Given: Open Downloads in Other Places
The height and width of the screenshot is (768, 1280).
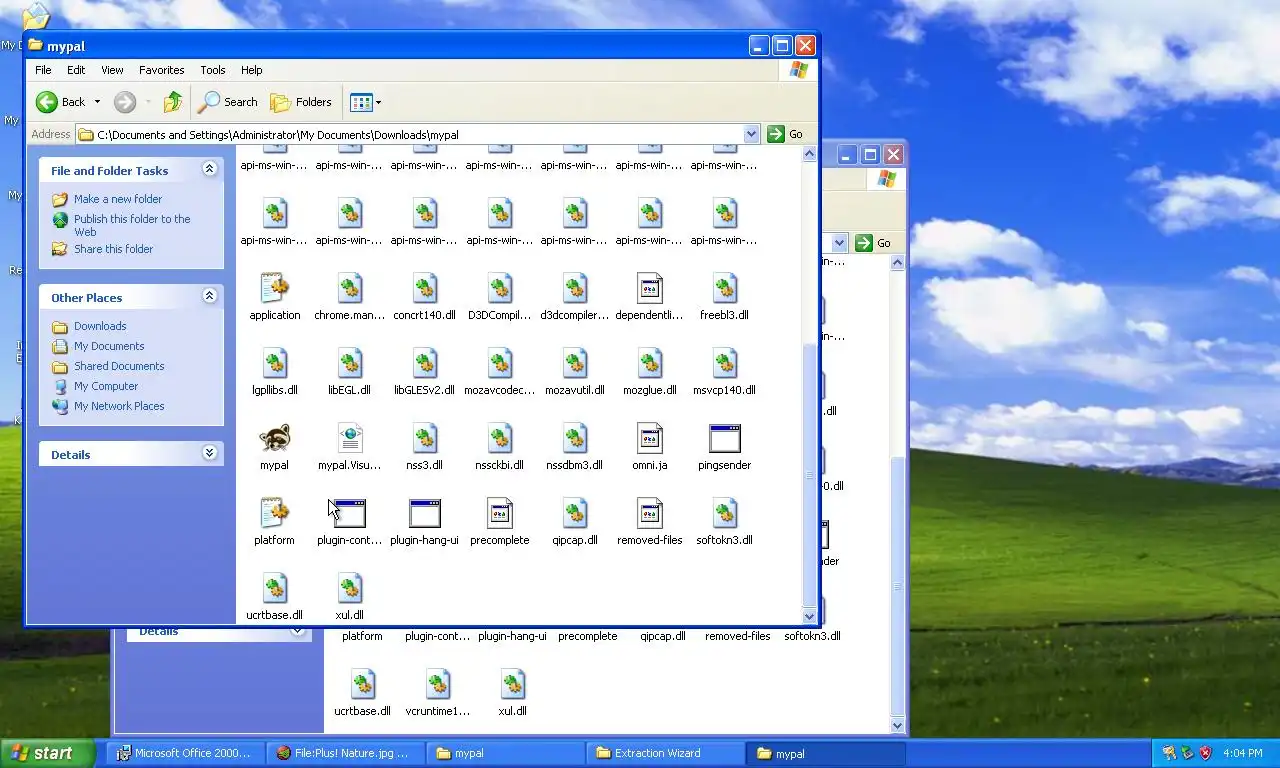Looking at the screenshot, I should coord(100,326).
